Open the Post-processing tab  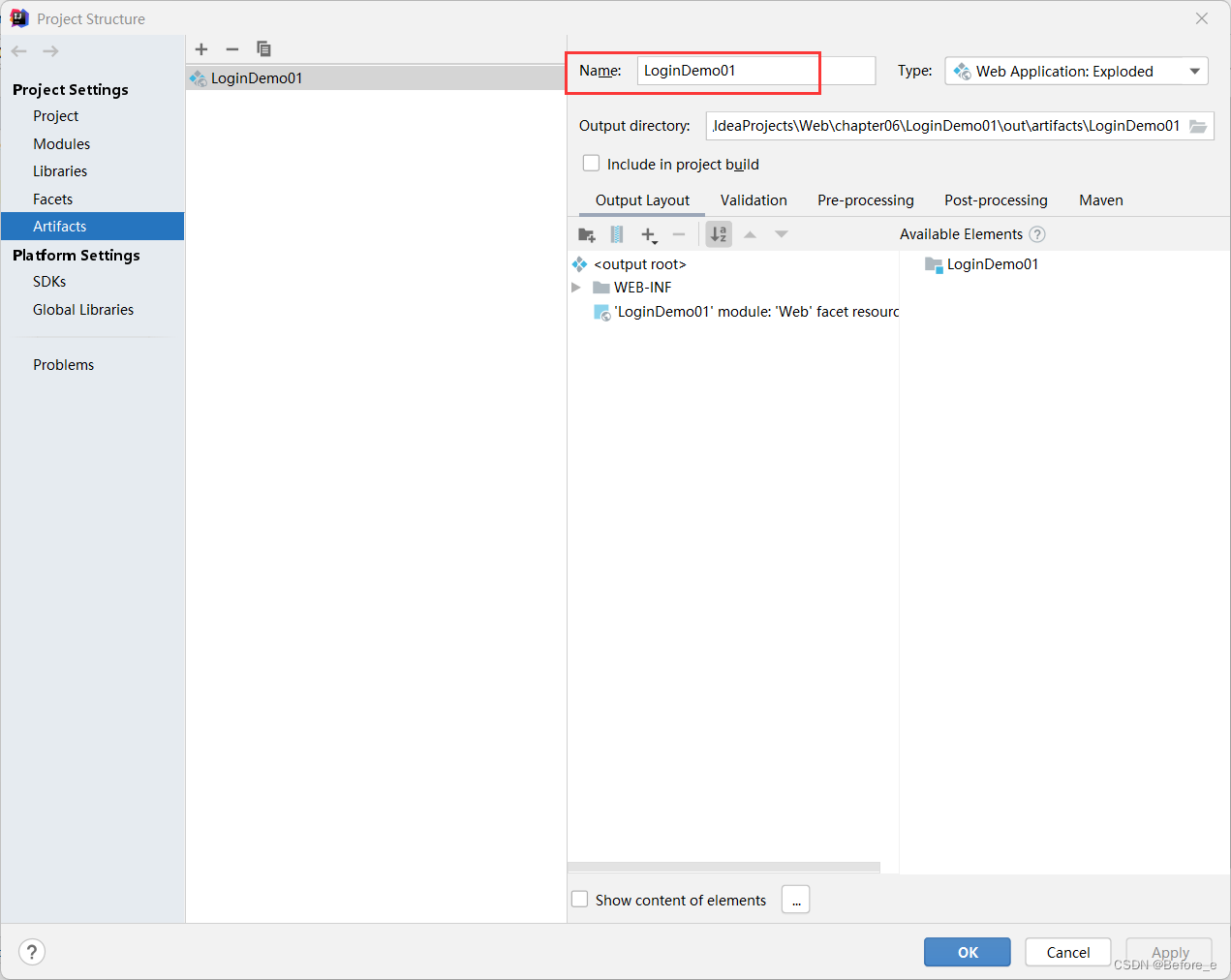(x=996, y=200)
